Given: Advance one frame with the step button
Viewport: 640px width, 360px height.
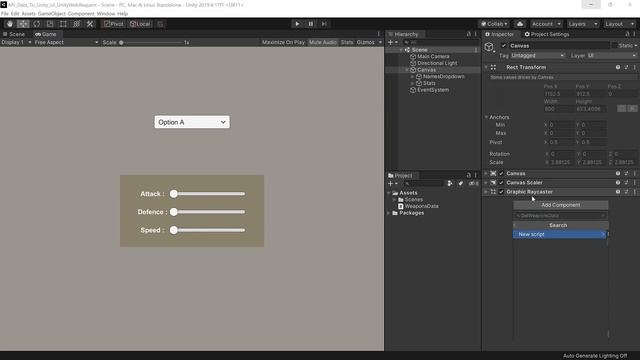Looking at the screenshot, I should 324,24.
